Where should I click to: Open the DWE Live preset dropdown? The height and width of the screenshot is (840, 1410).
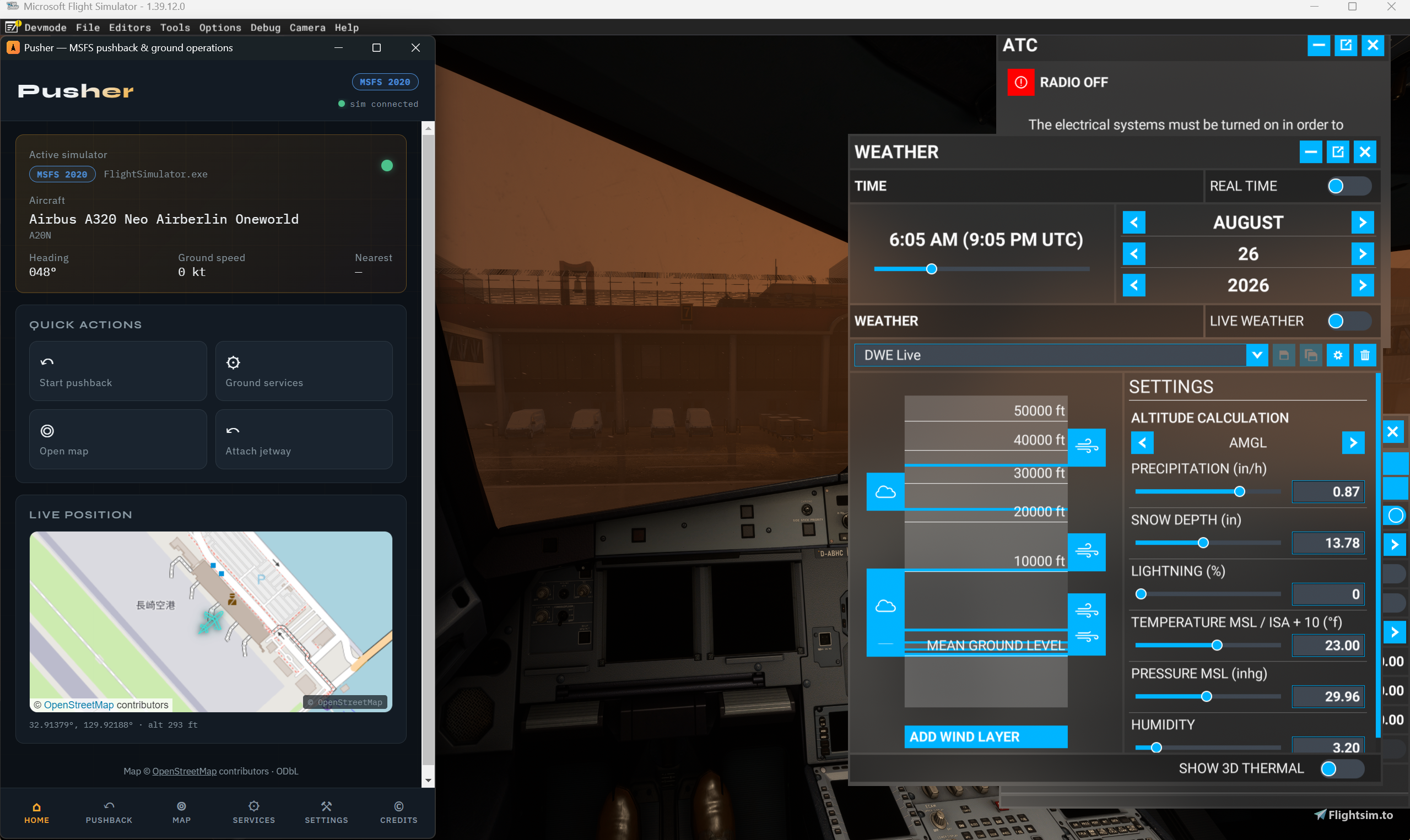(x=1257, y=355)
